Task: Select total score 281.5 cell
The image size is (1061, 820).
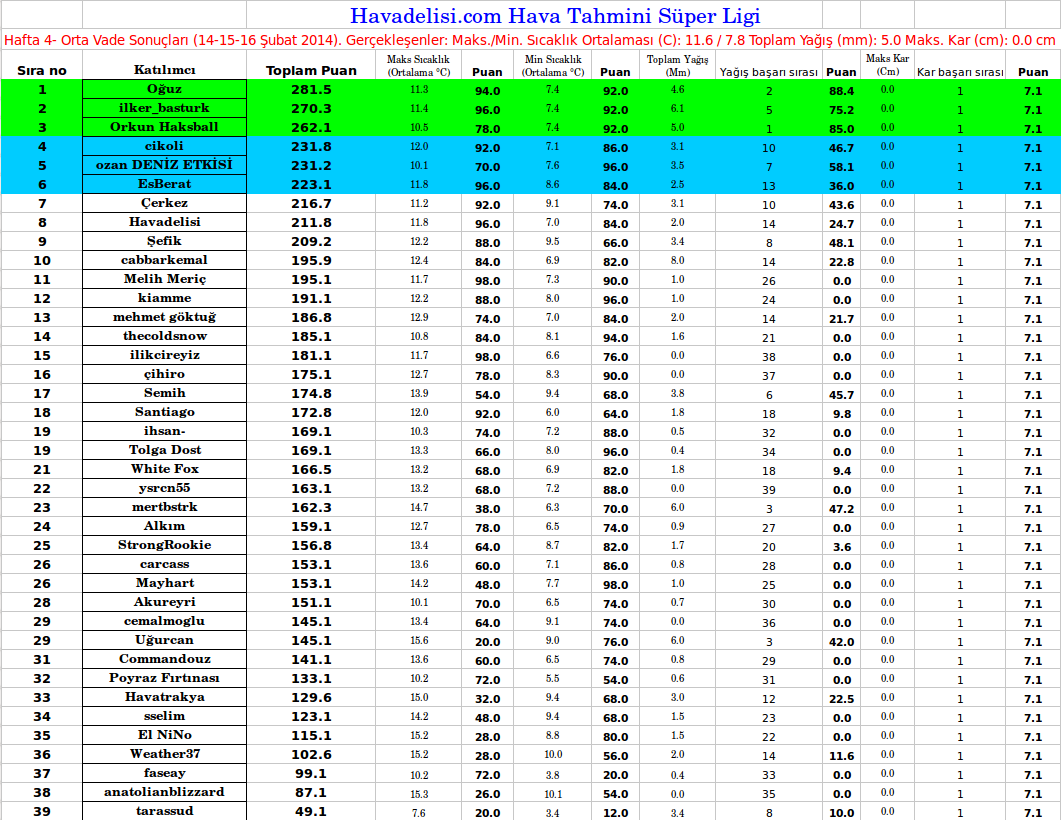Action: point(311,90)
